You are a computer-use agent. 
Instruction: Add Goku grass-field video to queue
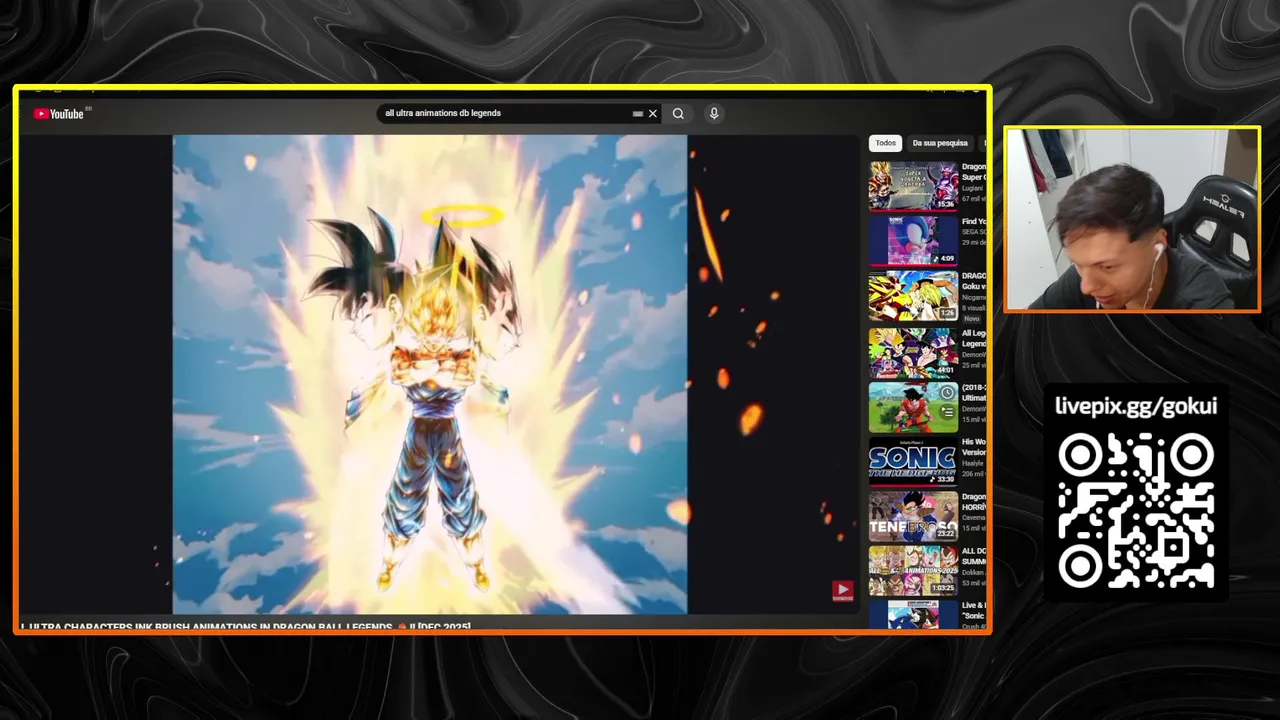coord(947,411)
